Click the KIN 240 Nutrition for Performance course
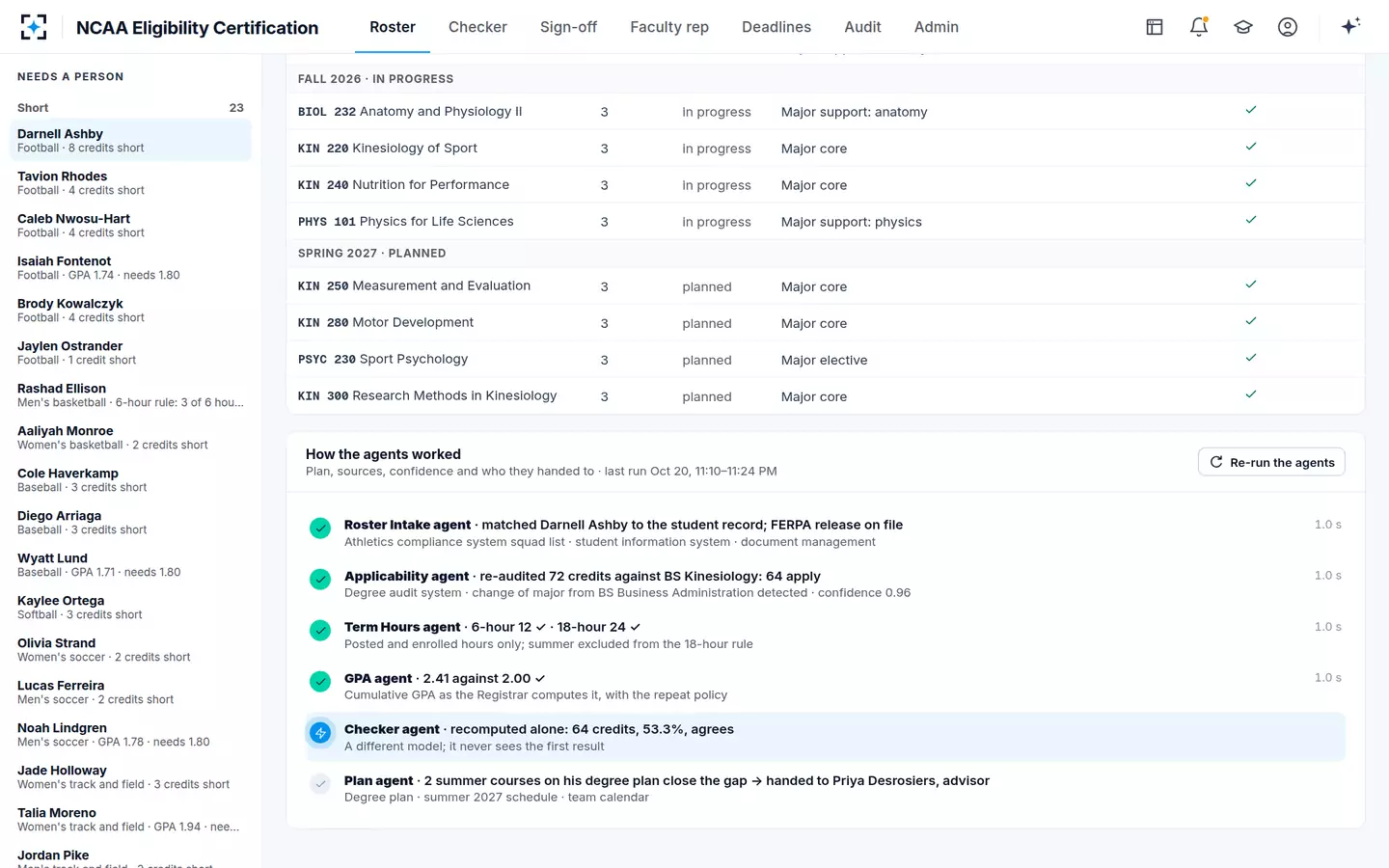 pos(403,184)
